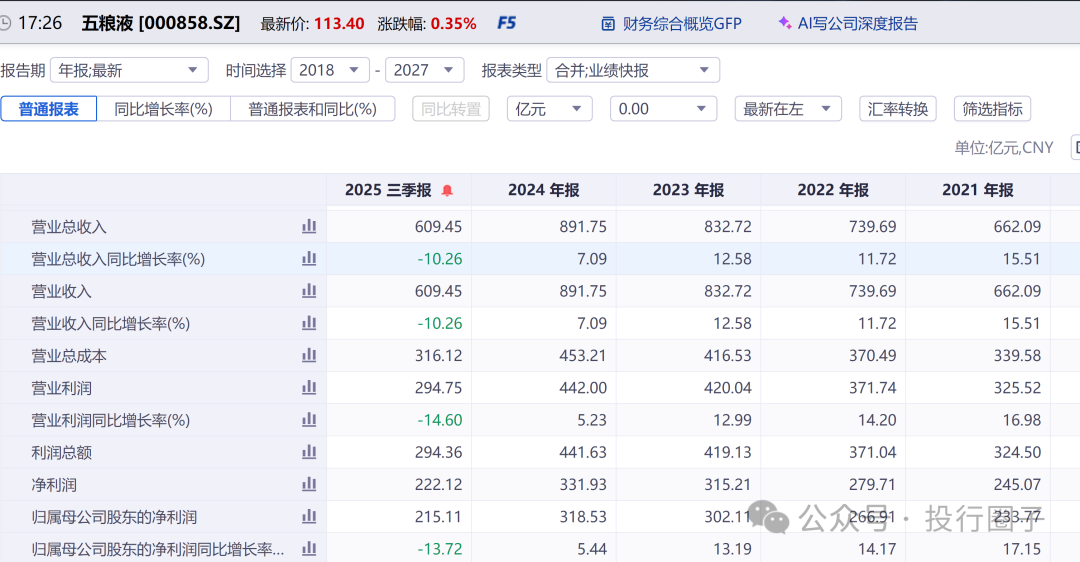Click the 汇率转换 button
The height and width of the screenshot is (562, 1080).
tap(897, 109)
